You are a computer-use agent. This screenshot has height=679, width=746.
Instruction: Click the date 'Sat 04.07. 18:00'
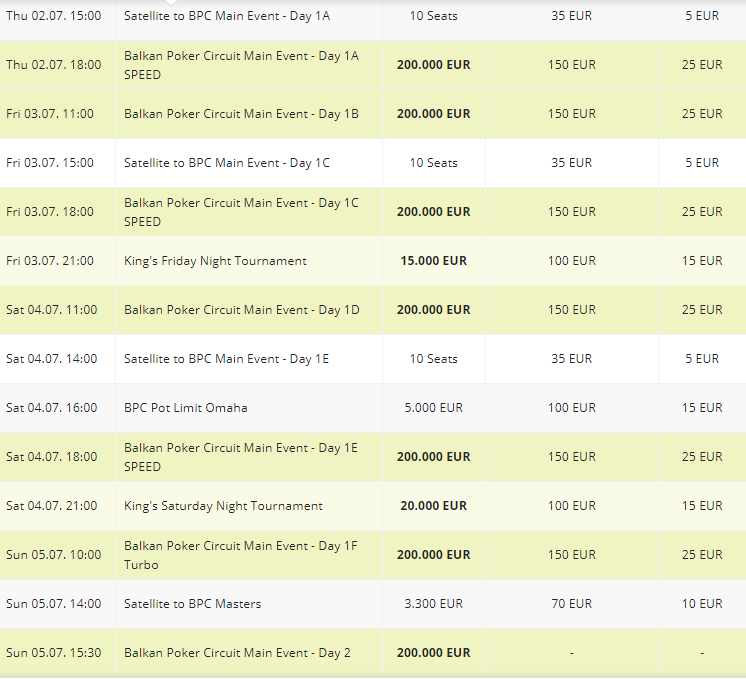[x=52, y=457]
